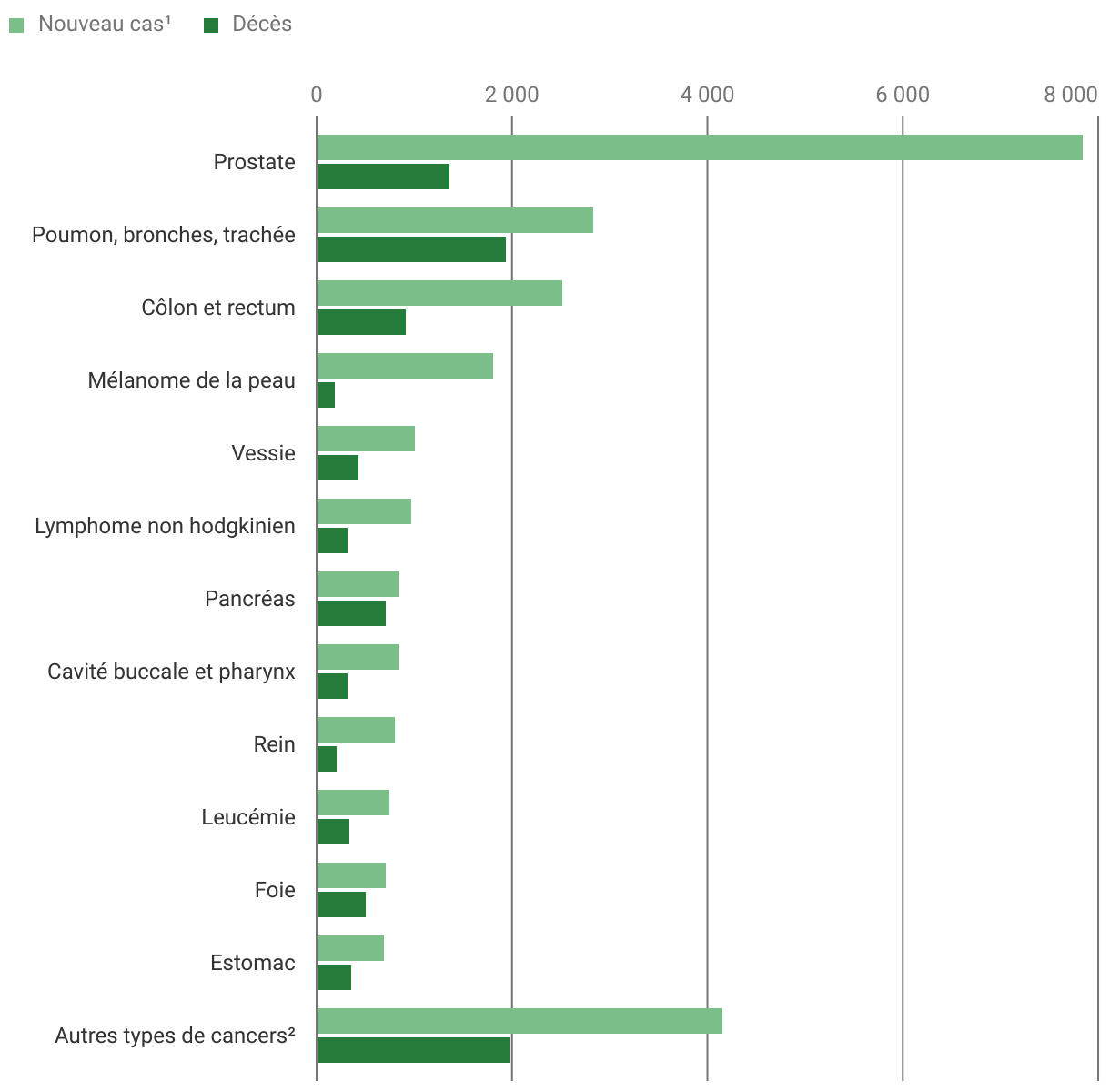Select the Prostate new cases bar
Viewport: 1110px width, 1092px height.
pos(699,147)
